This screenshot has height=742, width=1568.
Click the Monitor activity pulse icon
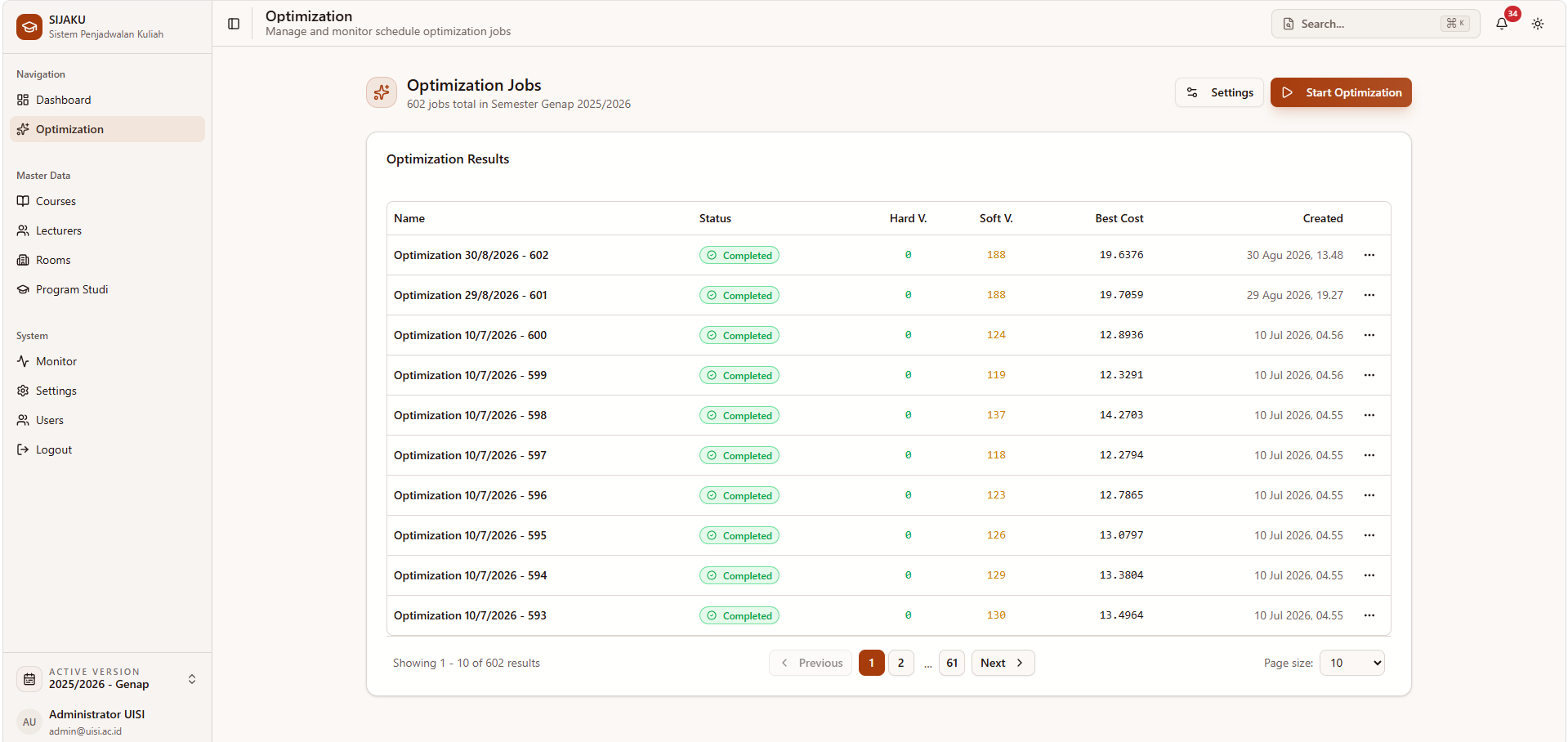point(23,361)
